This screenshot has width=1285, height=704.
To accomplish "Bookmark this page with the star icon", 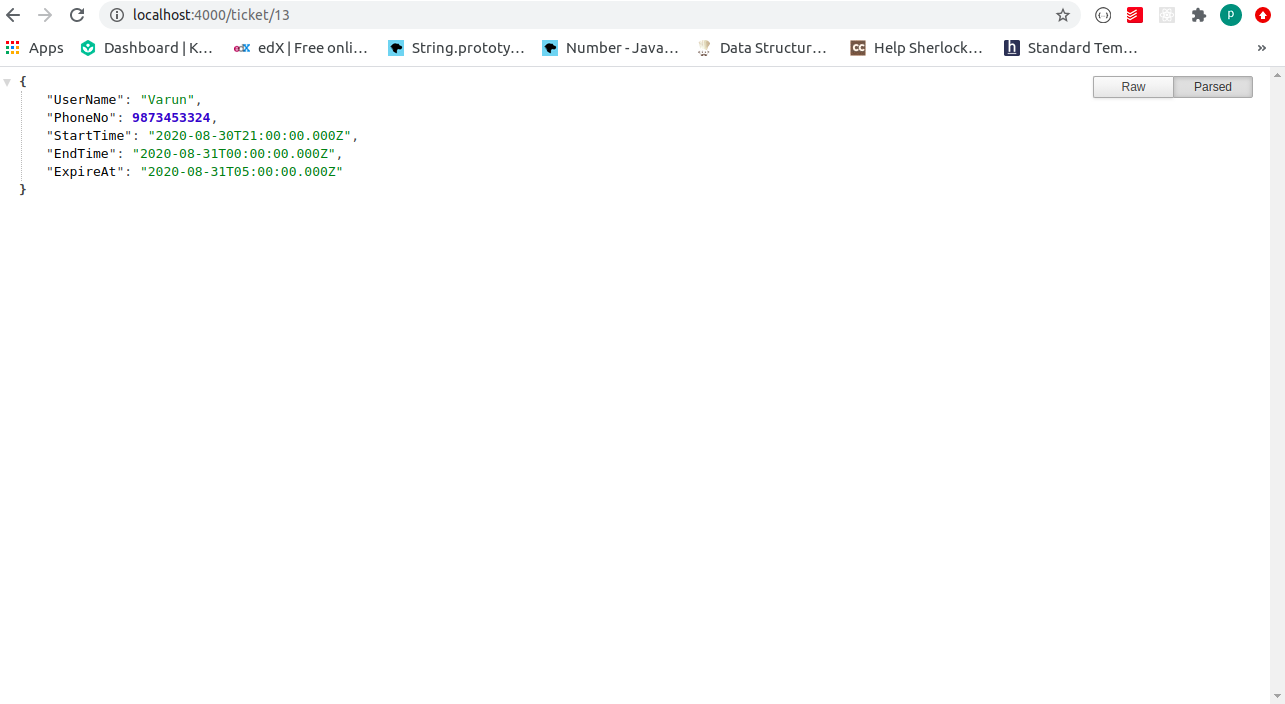I will pos(1063,15).
